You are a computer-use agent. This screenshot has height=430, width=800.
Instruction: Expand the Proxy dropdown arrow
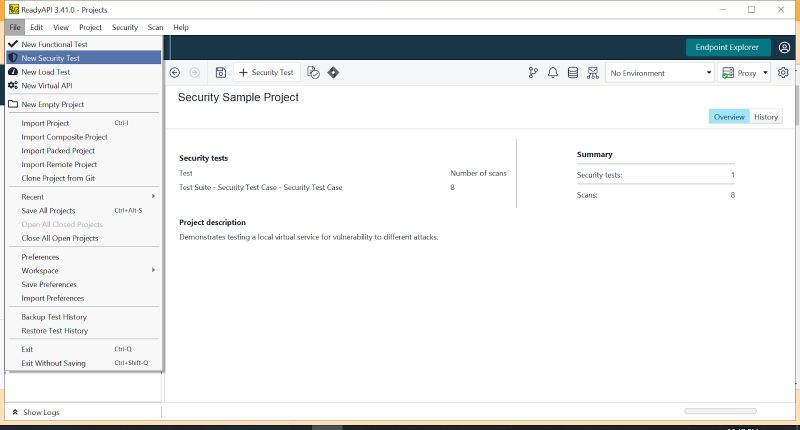pyautogui.click(x=765, y=73)
